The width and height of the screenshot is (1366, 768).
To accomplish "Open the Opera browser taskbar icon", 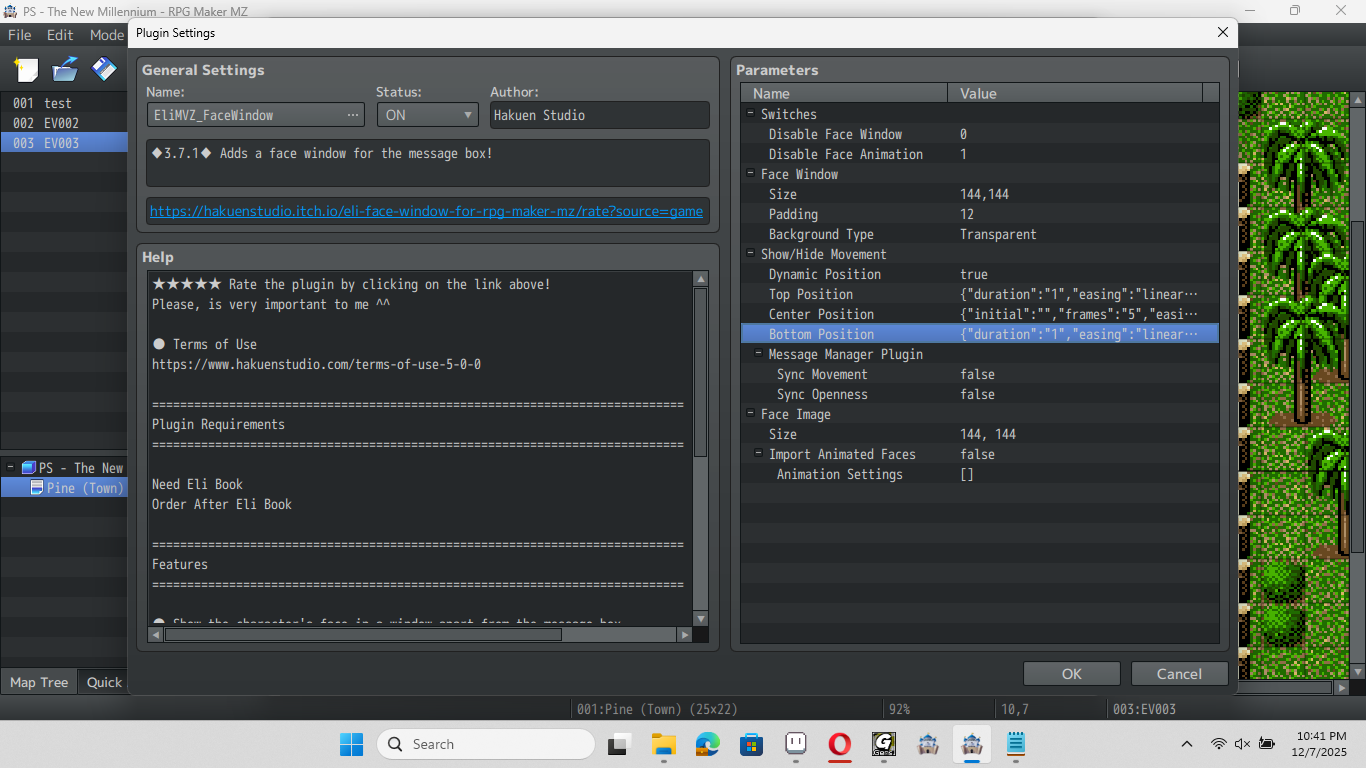I will (840, 744).
